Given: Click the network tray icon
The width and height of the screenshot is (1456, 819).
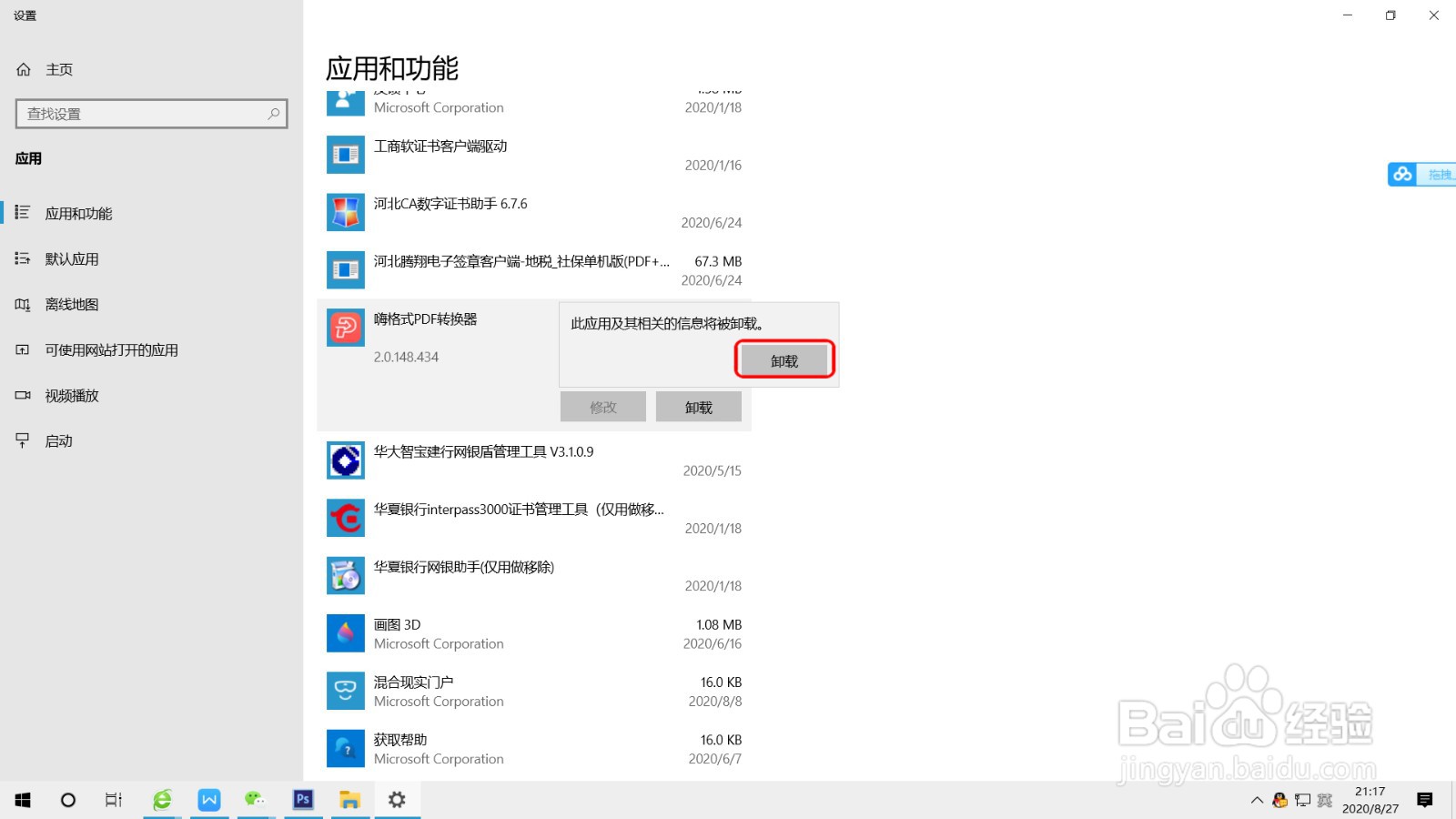Looking at the screenshot, I should [x=1302, y=800].
